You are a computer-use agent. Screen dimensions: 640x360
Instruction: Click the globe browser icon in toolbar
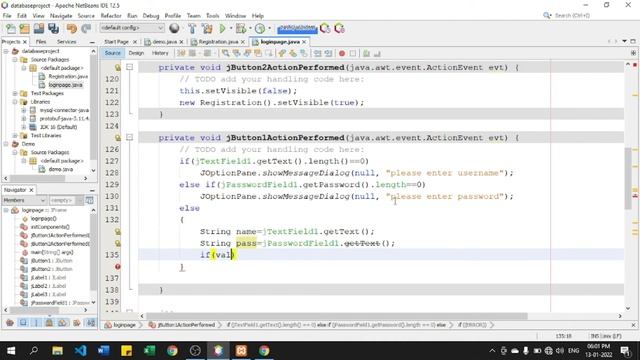pos(174,28)
